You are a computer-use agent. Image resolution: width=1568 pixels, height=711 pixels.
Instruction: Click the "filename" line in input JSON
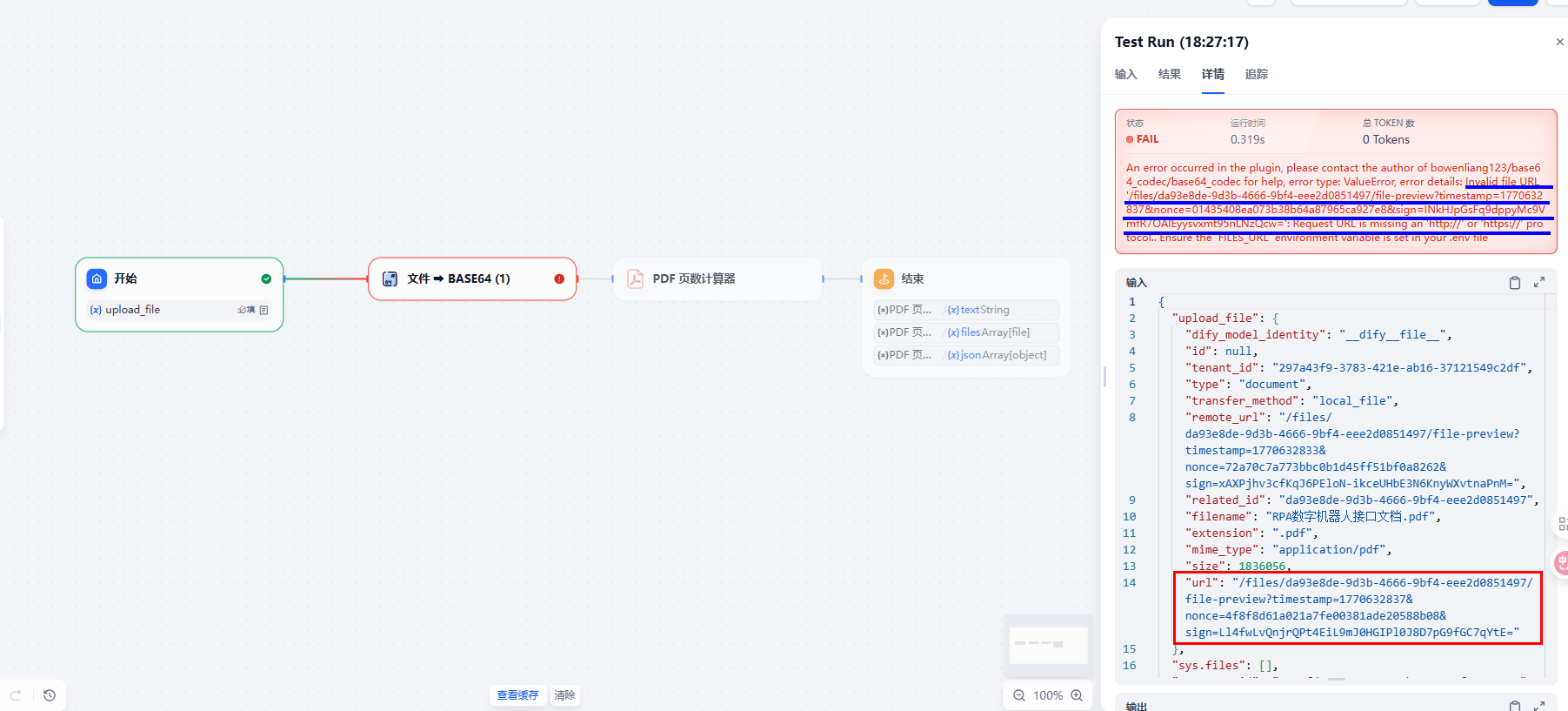coord(1313,517)
